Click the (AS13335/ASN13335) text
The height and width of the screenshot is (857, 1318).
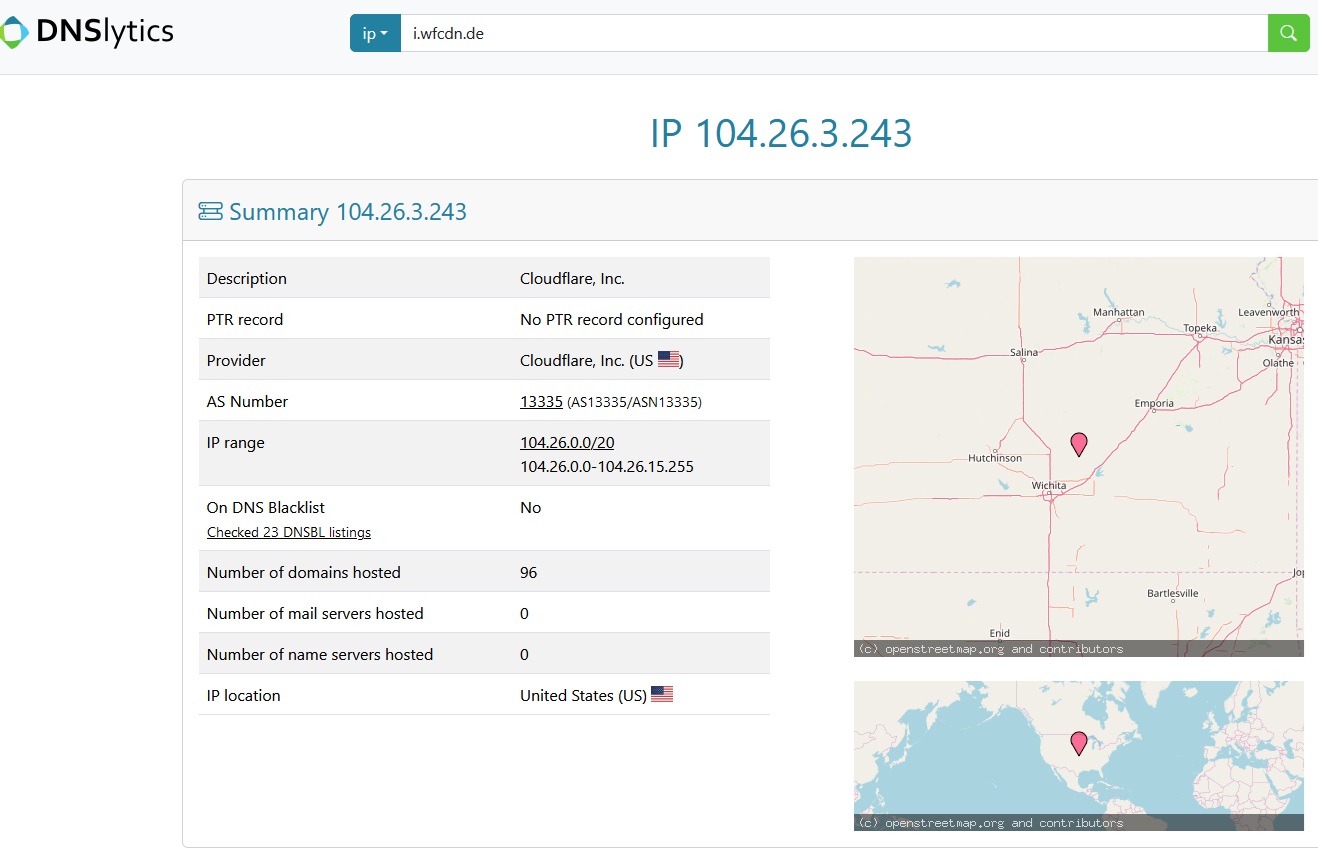coord(634,402)
